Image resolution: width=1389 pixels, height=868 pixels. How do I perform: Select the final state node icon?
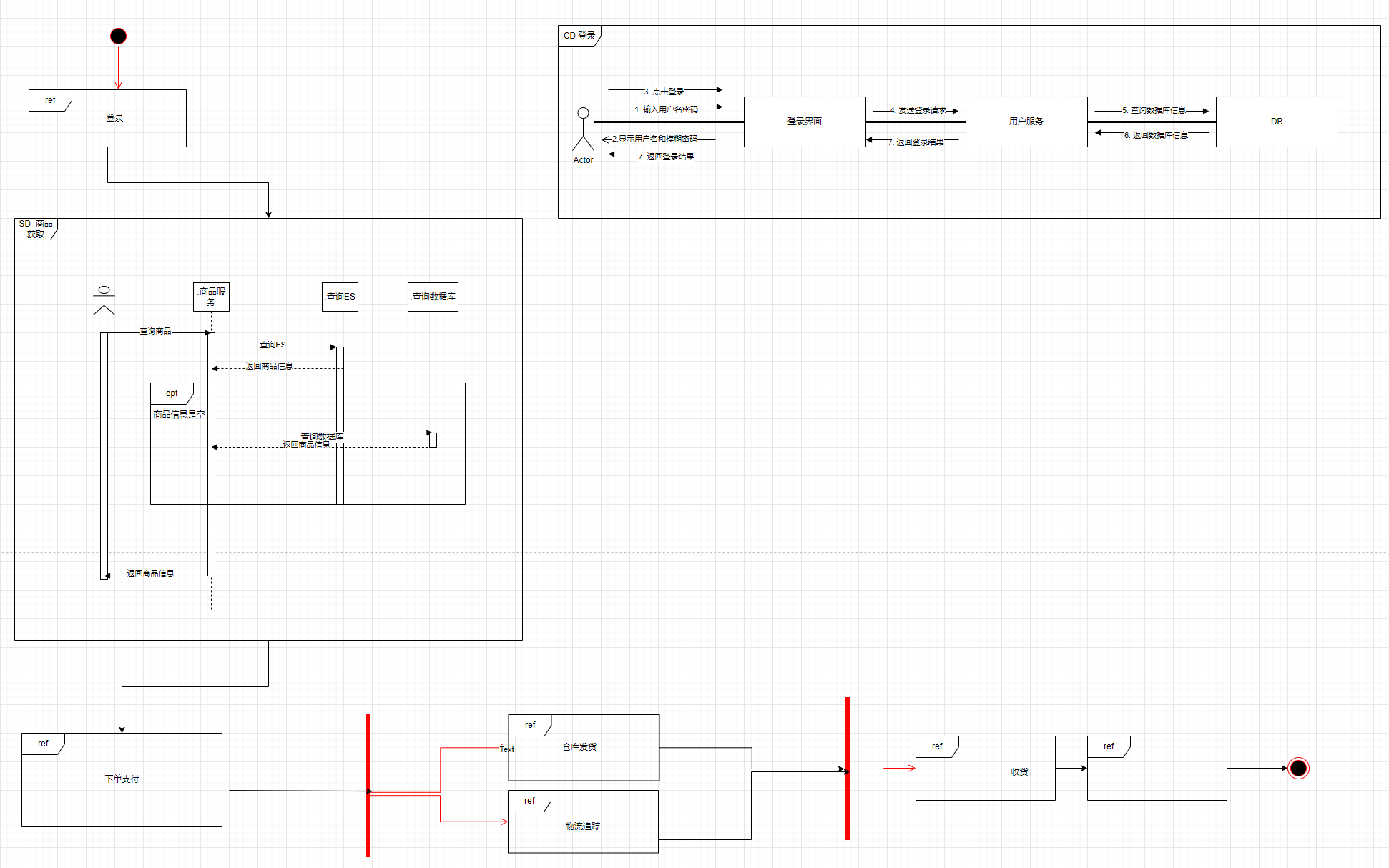click(x=1298, y=769)
